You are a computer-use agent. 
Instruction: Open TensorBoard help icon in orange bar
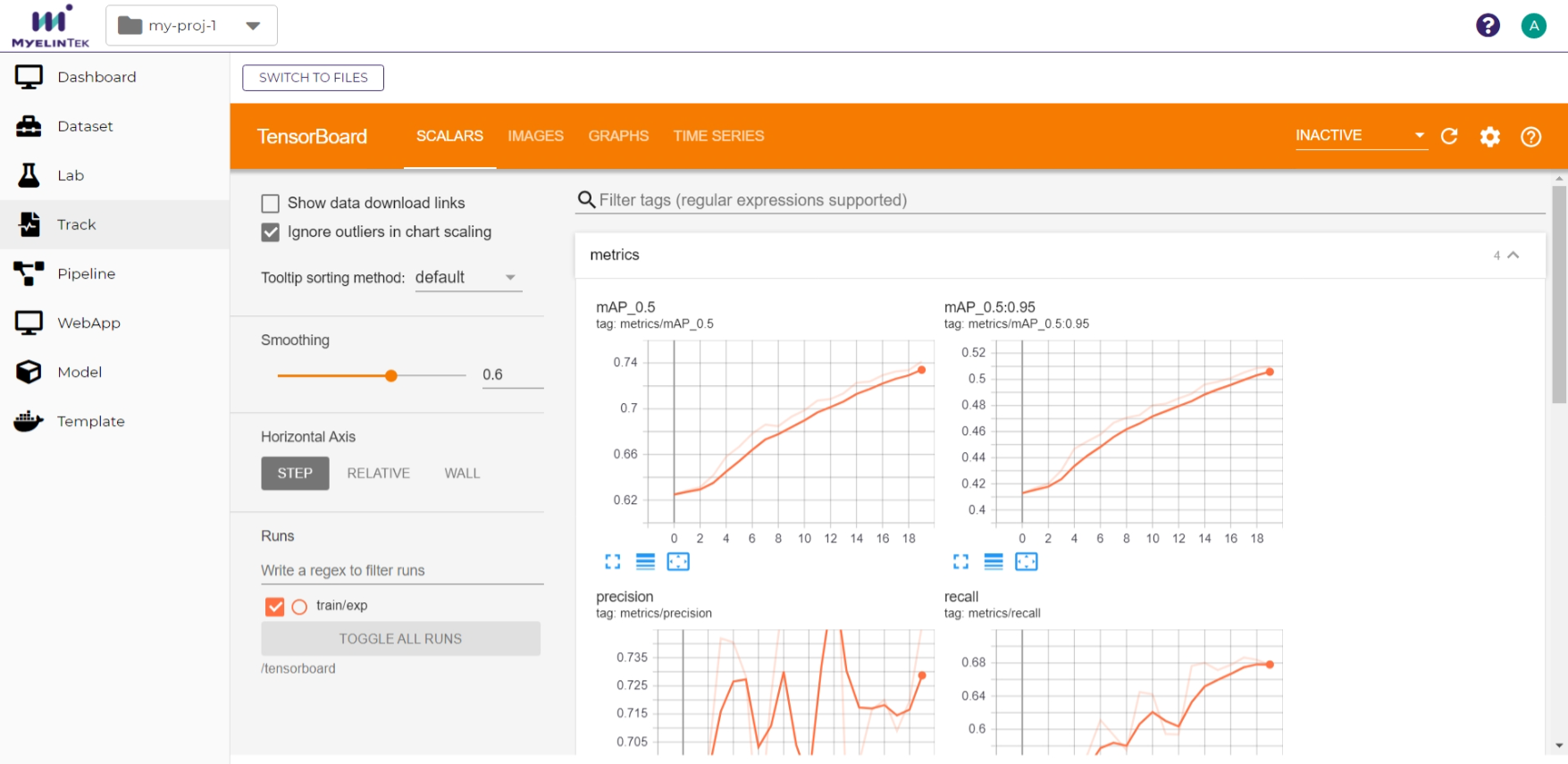point(1530,137)
